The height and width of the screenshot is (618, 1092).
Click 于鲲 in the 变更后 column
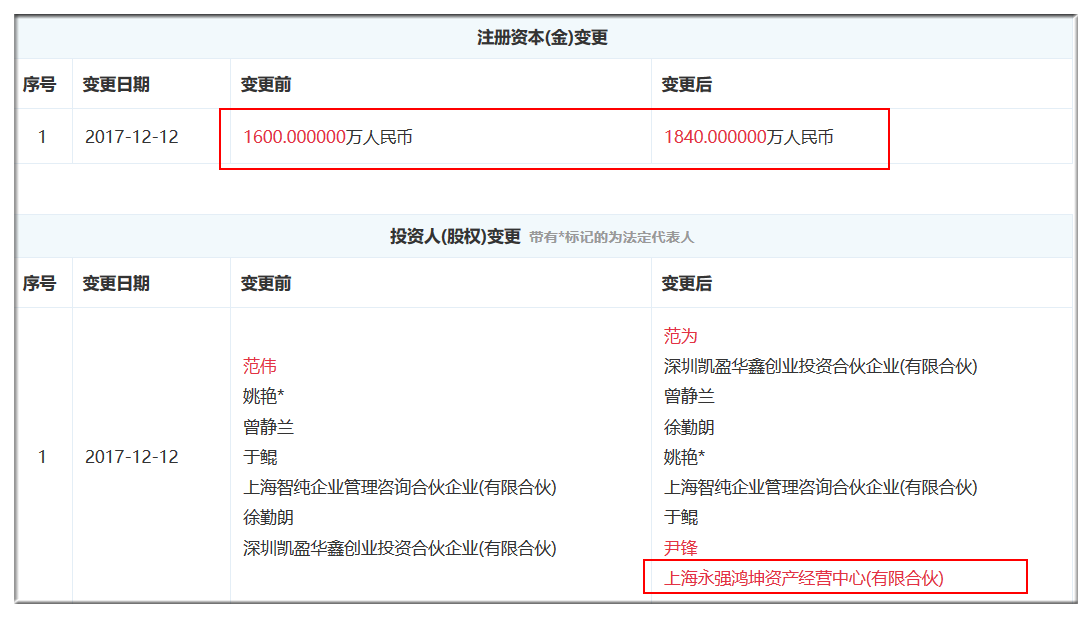tap(681, 517)
